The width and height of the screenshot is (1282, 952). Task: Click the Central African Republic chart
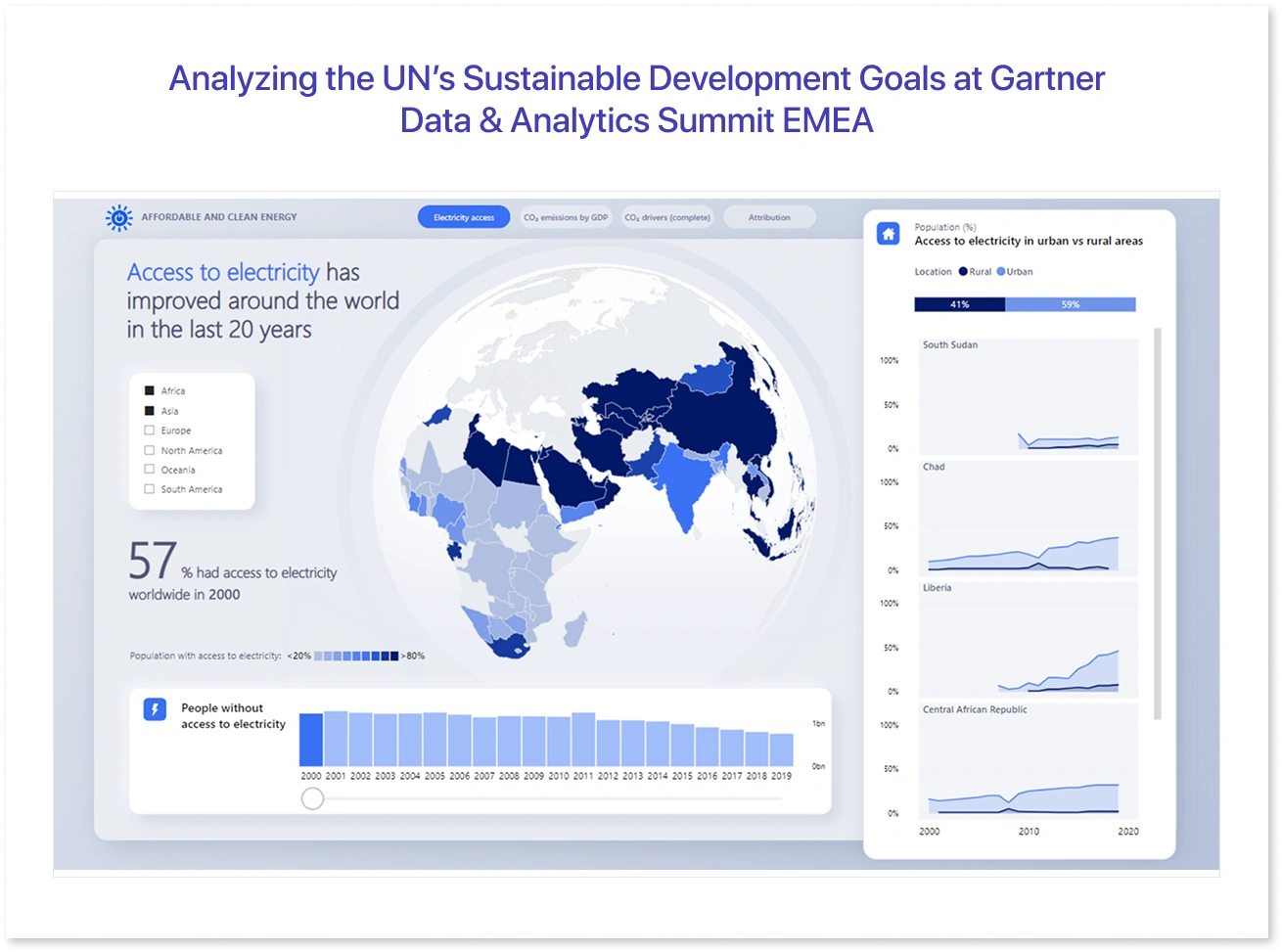[1029, 760]
